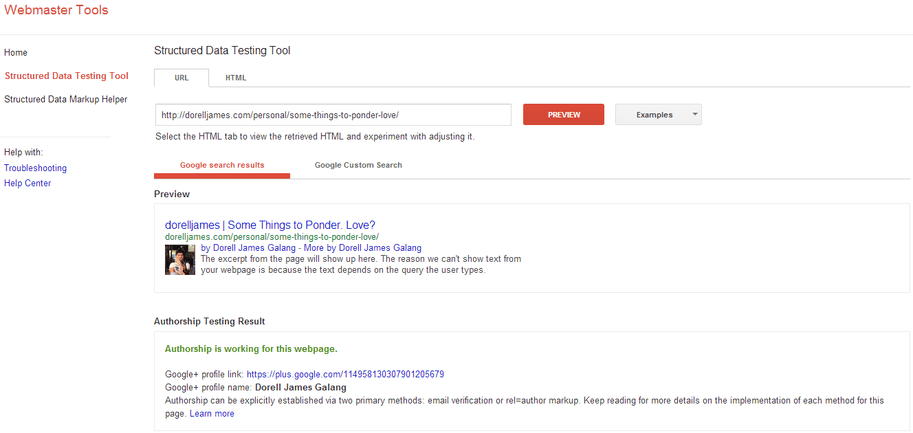Click the Learn more link
Image resolution: width=913 pixels, height=433 pixels.
pos(212,413)
